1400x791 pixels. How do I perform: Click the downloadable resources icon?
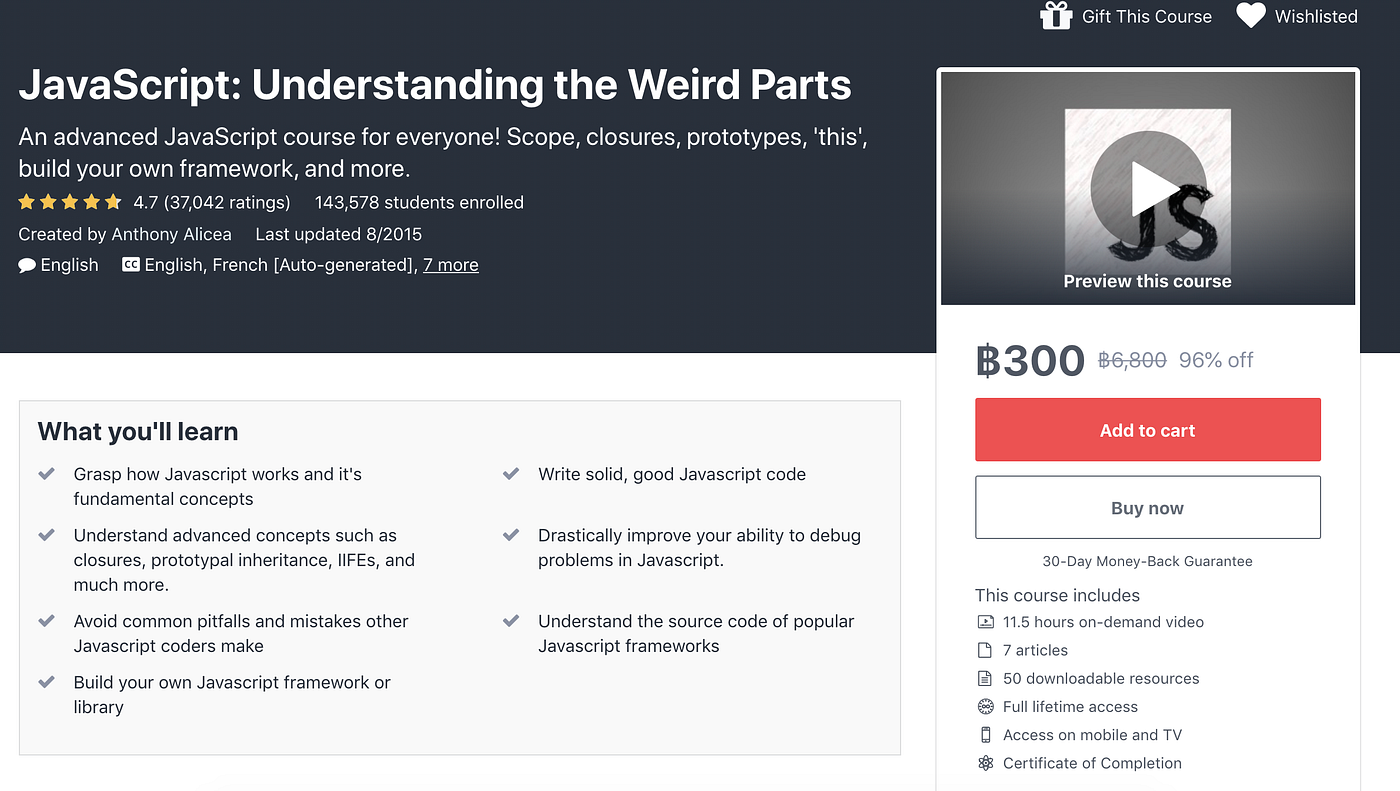(x=984, y=678)
